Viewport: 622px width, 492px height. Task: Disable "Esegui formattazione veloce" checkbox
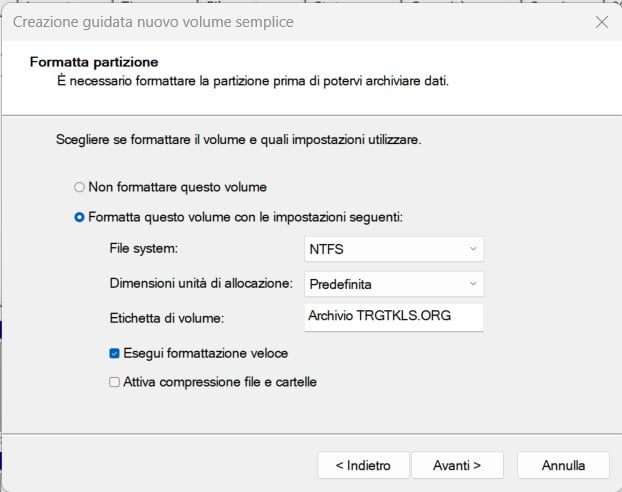tap(115, 353)
